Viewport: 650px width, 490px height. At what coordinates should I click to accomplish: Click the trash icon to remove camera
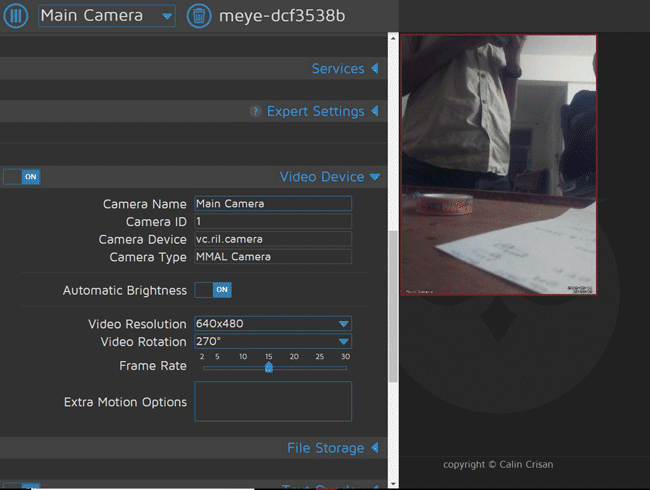click(199, 16)
